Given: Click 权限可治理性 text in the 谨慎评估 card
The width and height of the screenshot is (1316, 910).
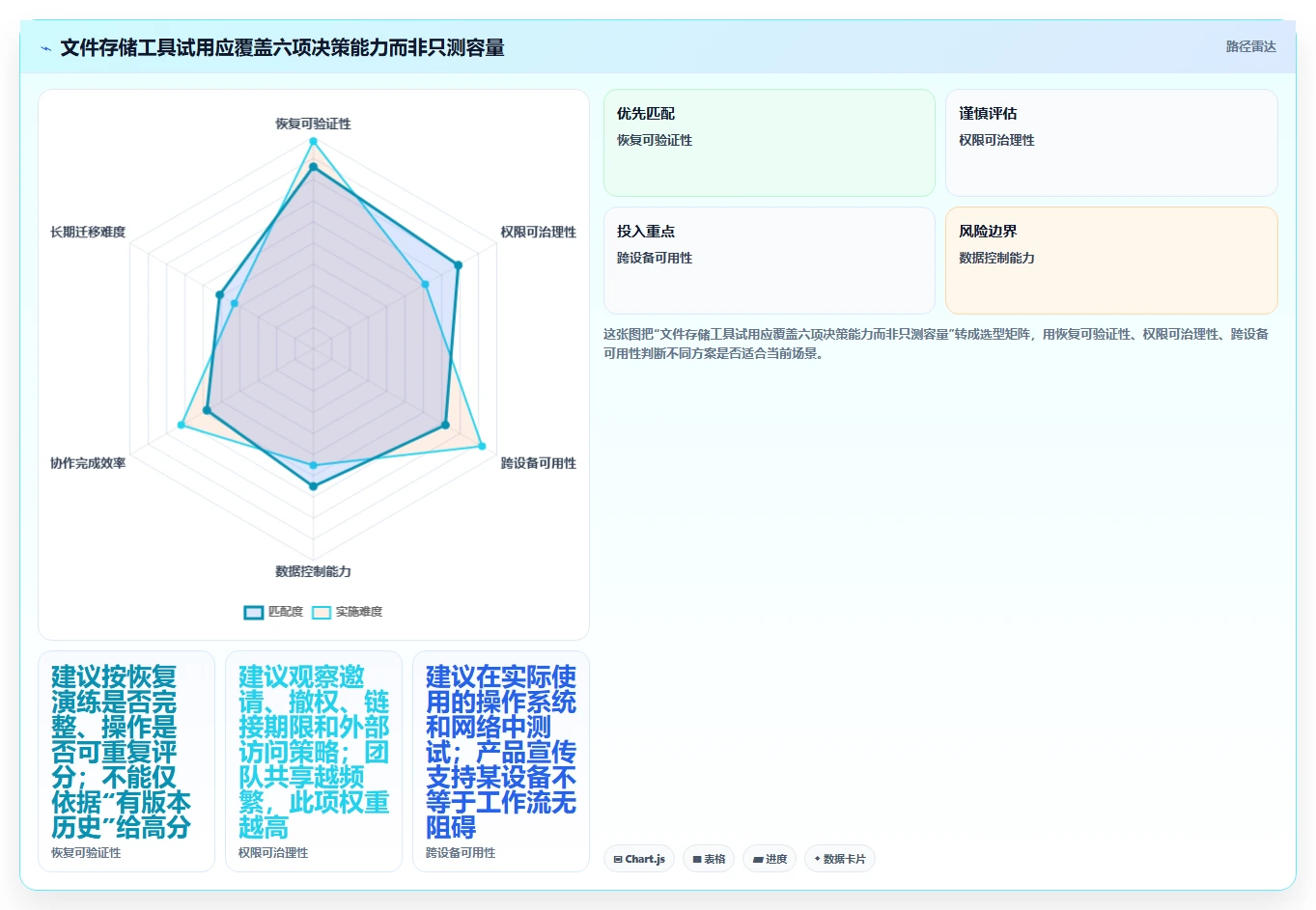Looking at the screenshot, I should [996, 140].
